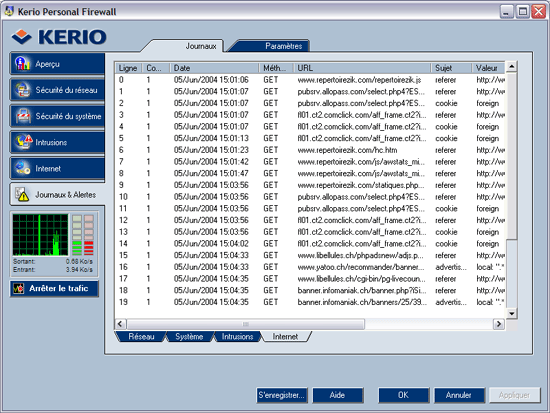Select row 15 www.libellules.ch/phpadsnew URL
Viewport: 550px width, 413px height.
click(x=361, y=255)
